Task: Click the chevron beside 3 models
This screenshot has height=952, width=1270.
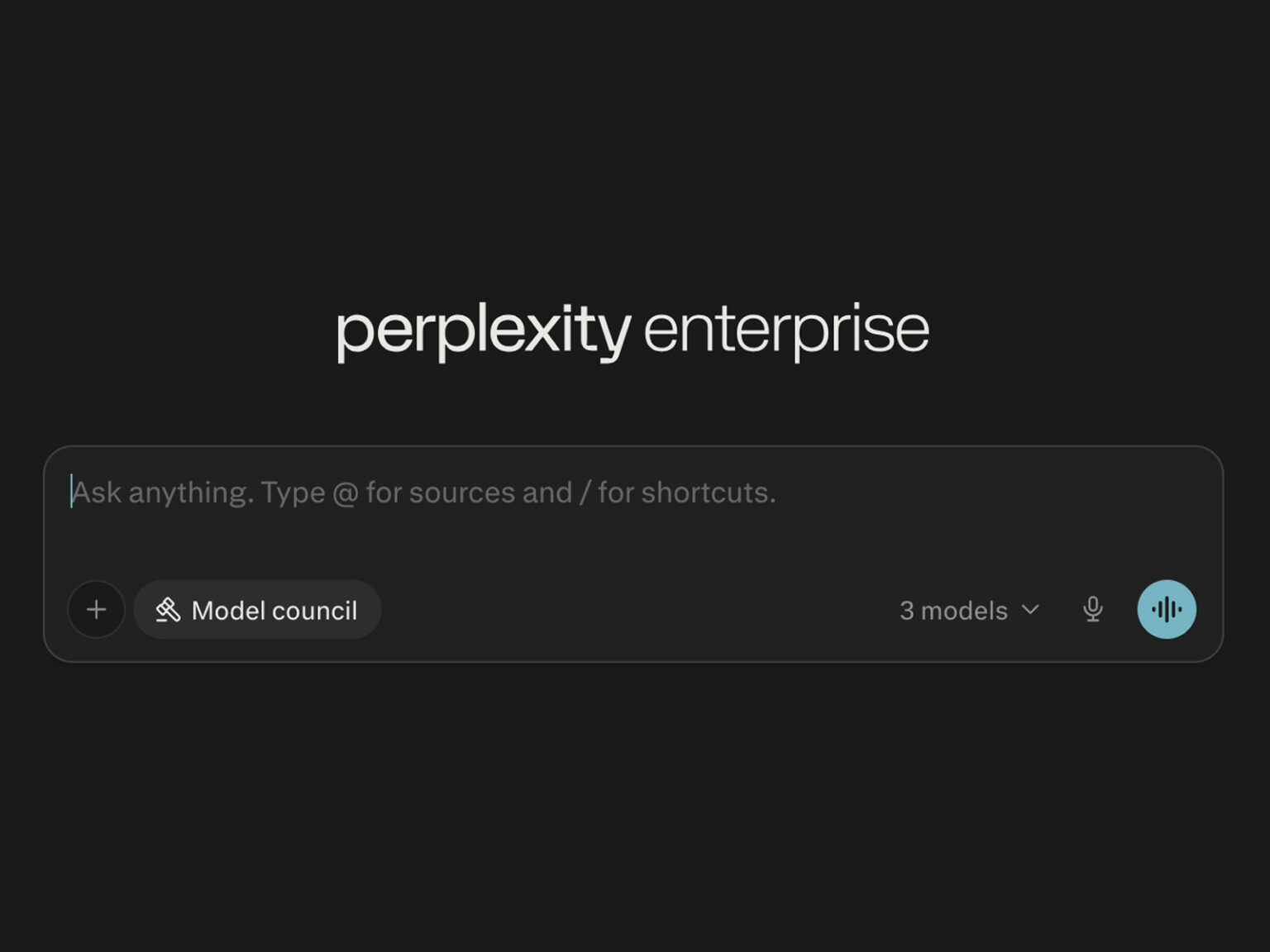Action: (1030, 610)
